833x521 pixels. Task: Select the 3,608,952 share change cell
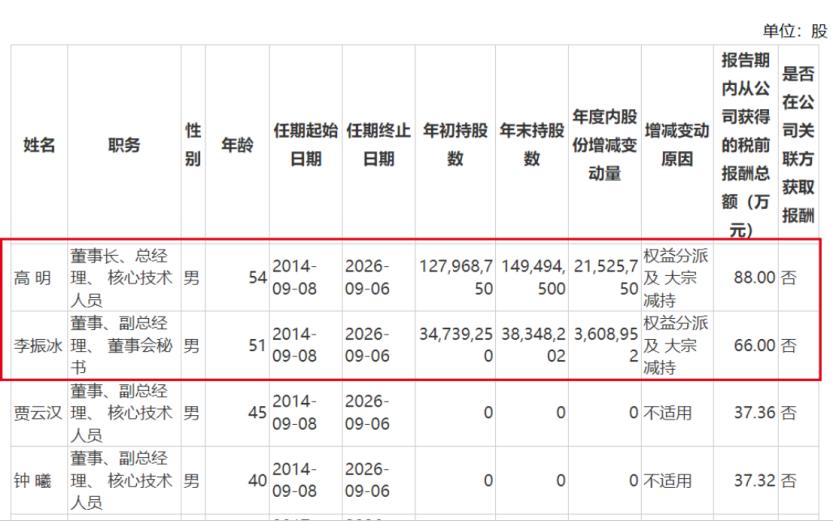click(x=604, y=346)
